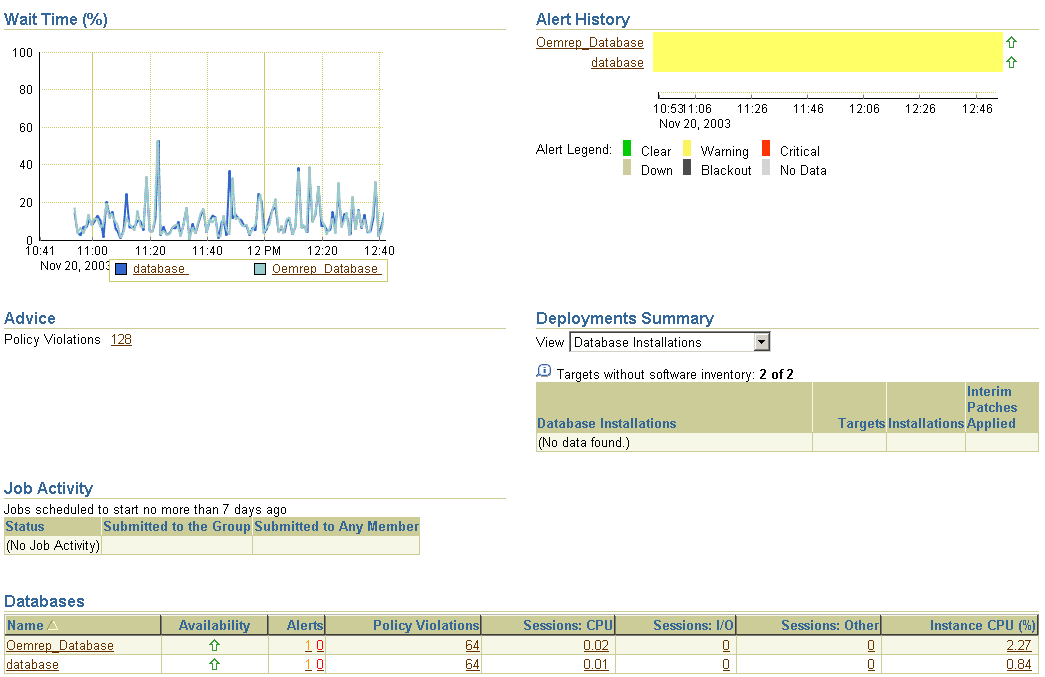This screenshot has height=677, width=1045.
Task: Open the Oemrep_Database link in the Databases table
Action: 60,646
